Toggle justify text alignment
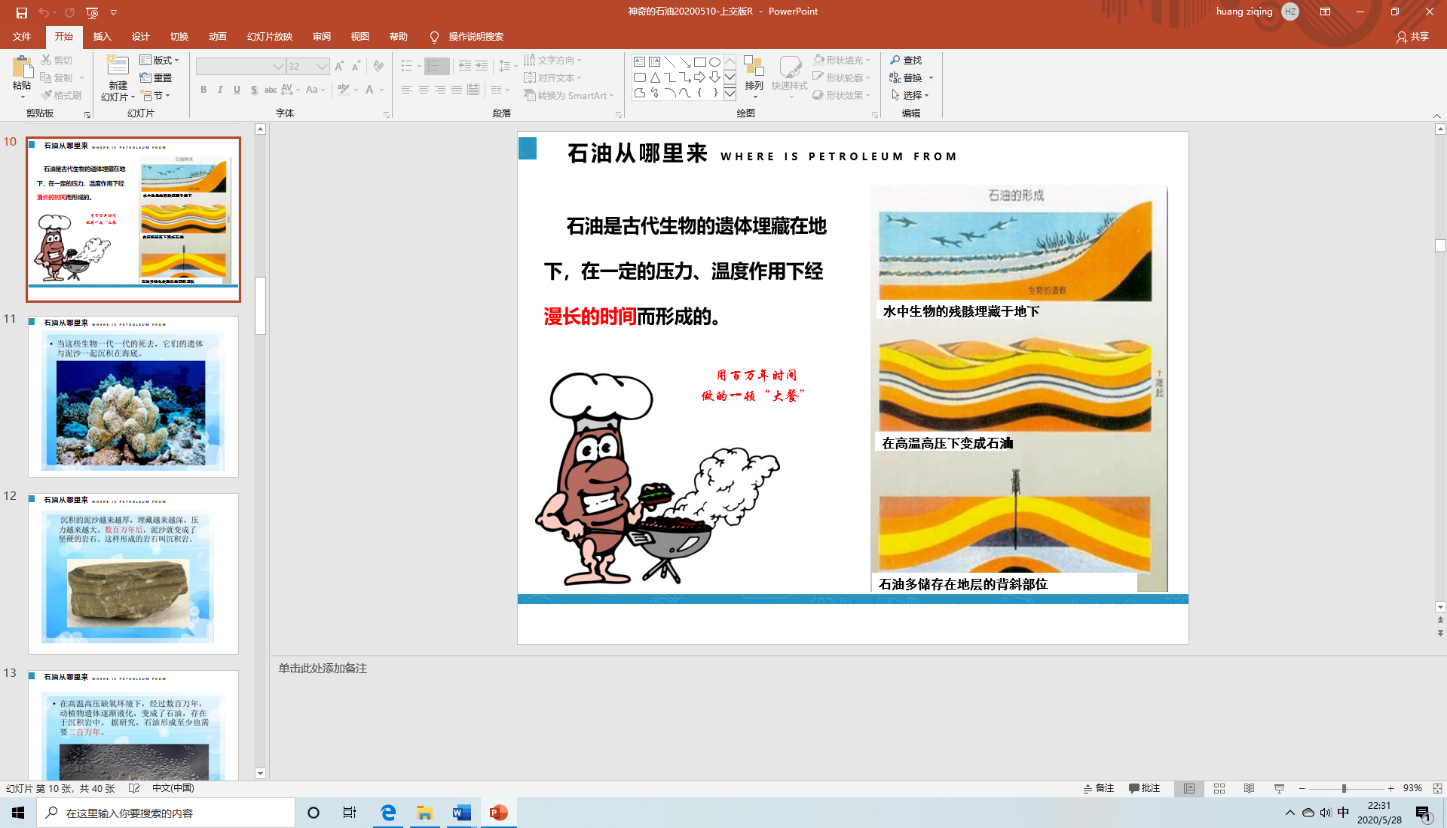 click(458, 90)
